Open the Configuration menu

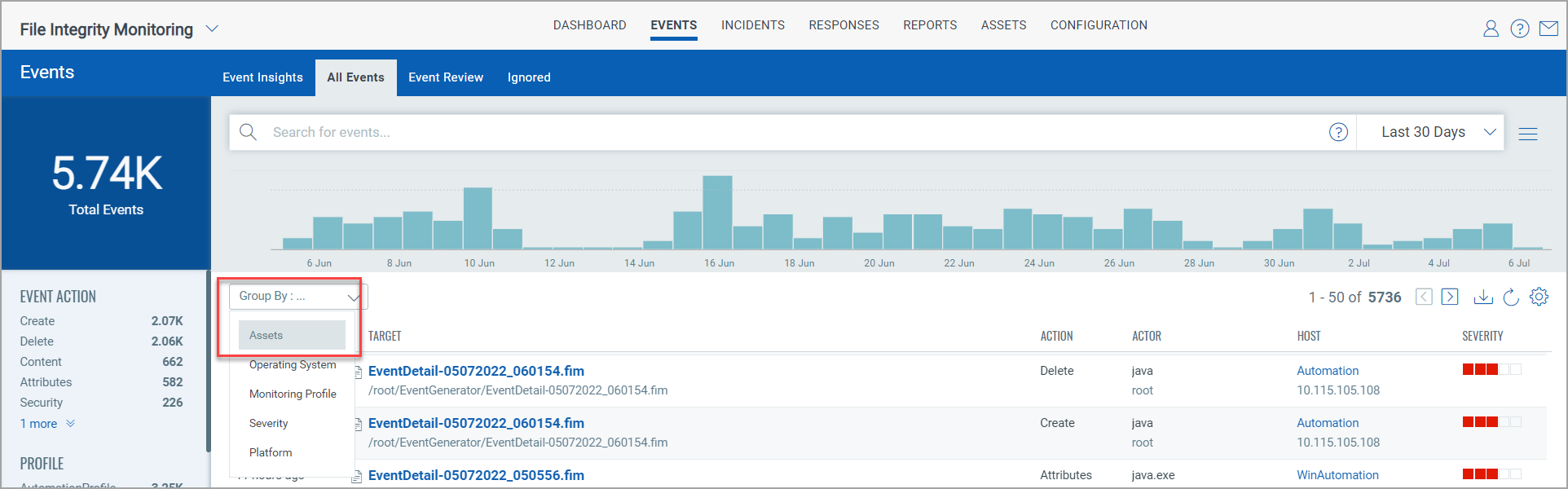tap(1099, 25)
